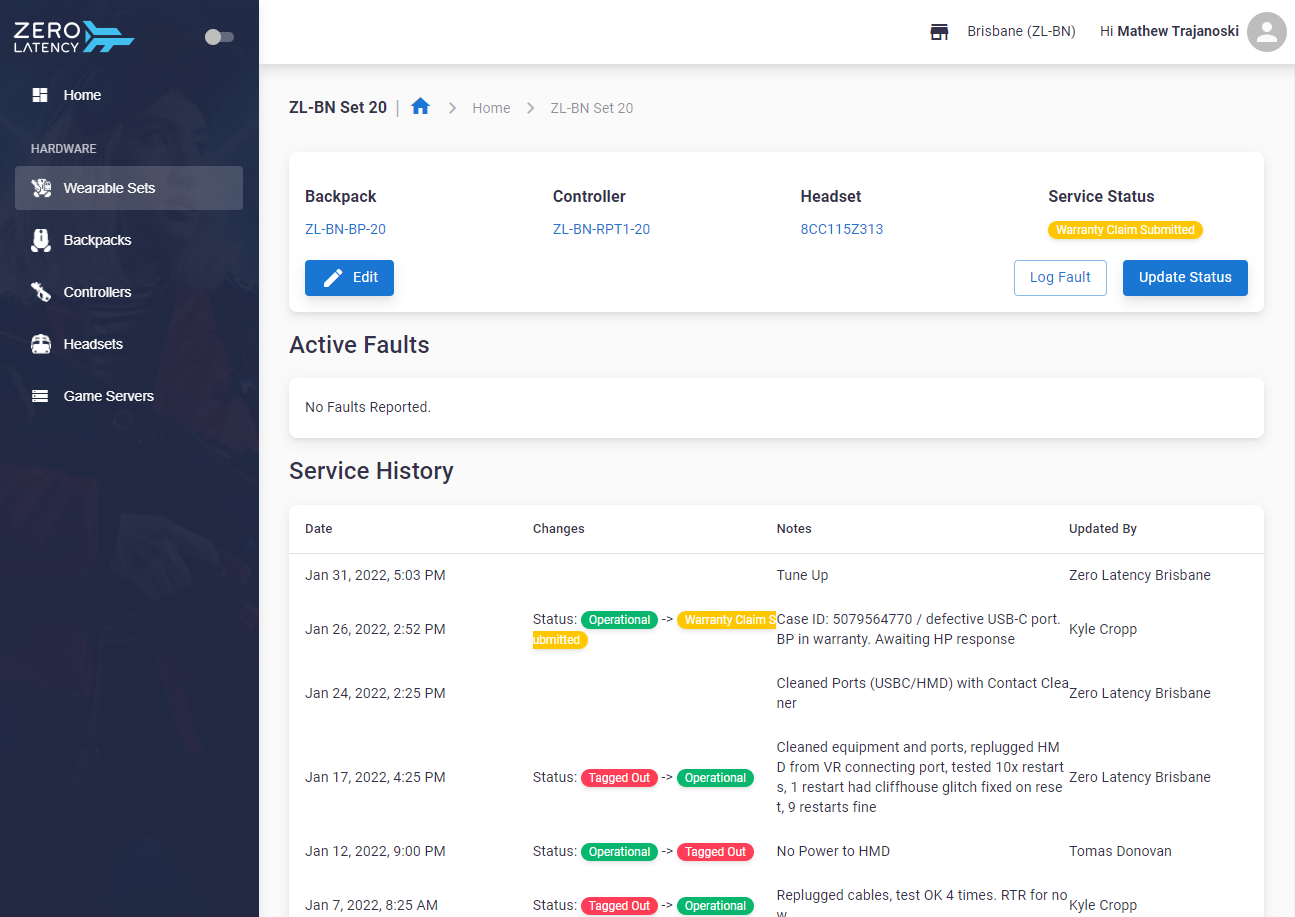The width and height of the screenshot is (1295, 917).
Task: Click the Backpacks icon in sidebar
Action: pos(40,240)
